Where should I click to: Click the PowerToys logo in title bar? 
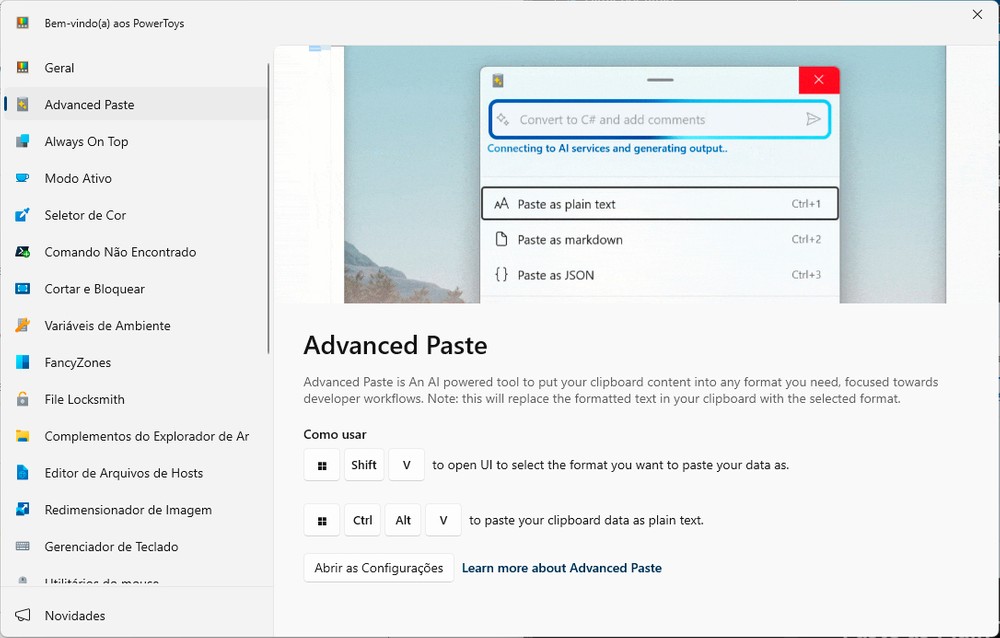(22, 23)
